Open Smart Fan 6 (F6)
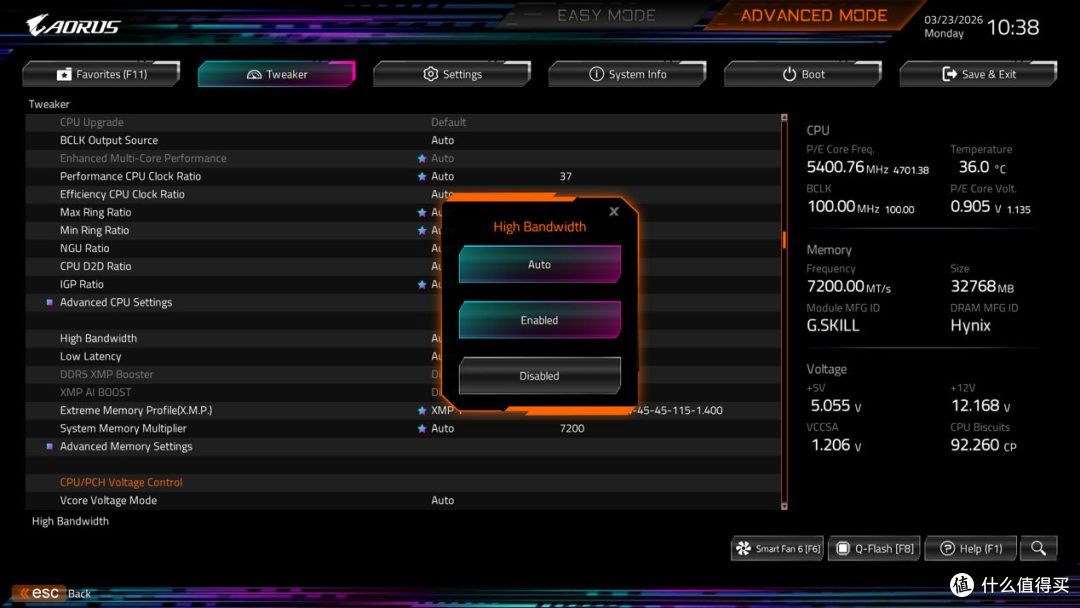Image resolution: width=1080 pixels, height=608 pixels. click(x=777, y=548)
